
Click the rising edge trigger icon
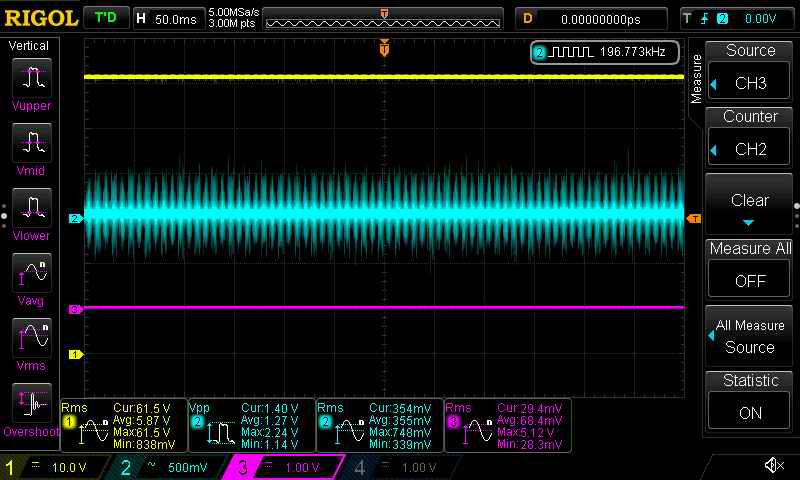(705, 19)
